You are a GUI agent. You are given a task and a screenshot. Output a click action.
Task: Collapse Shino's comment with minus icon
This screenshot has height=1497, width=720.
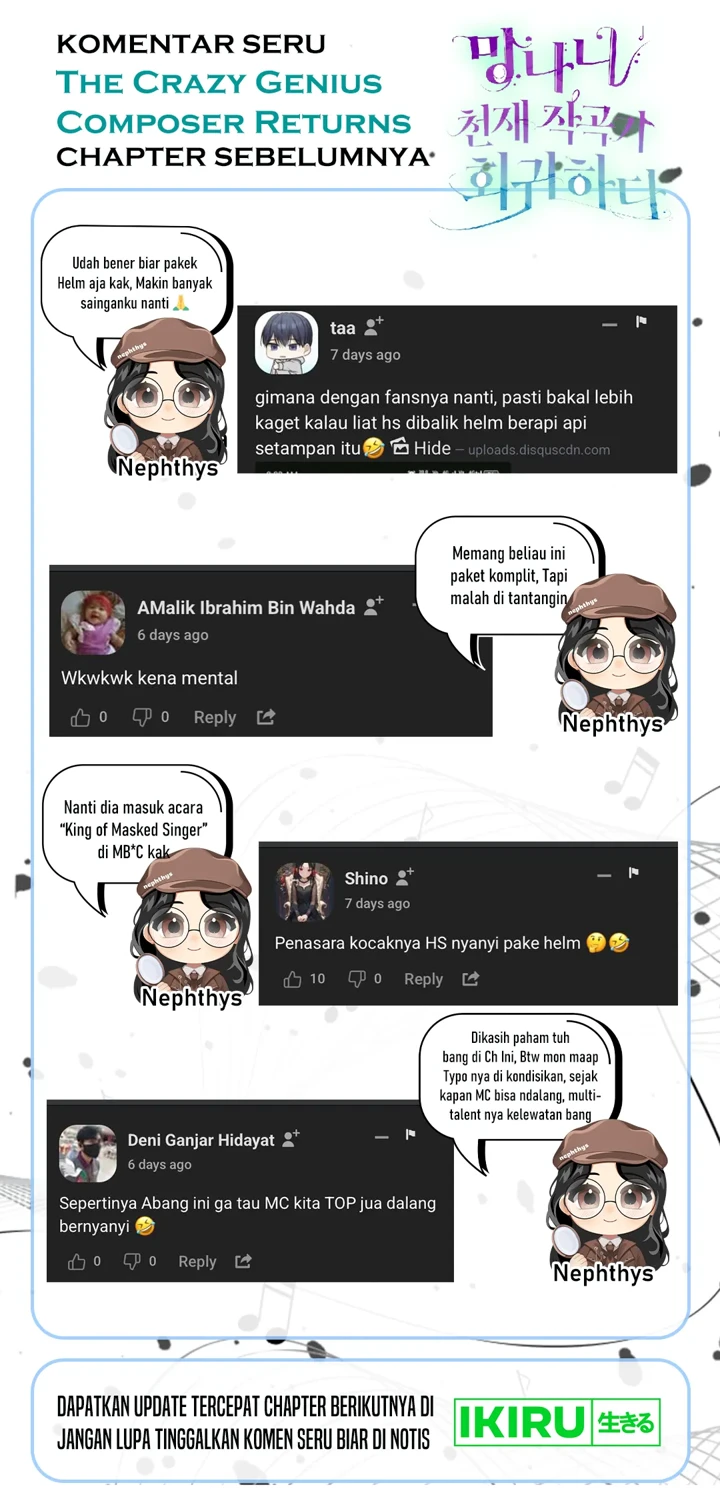[604, 875]
